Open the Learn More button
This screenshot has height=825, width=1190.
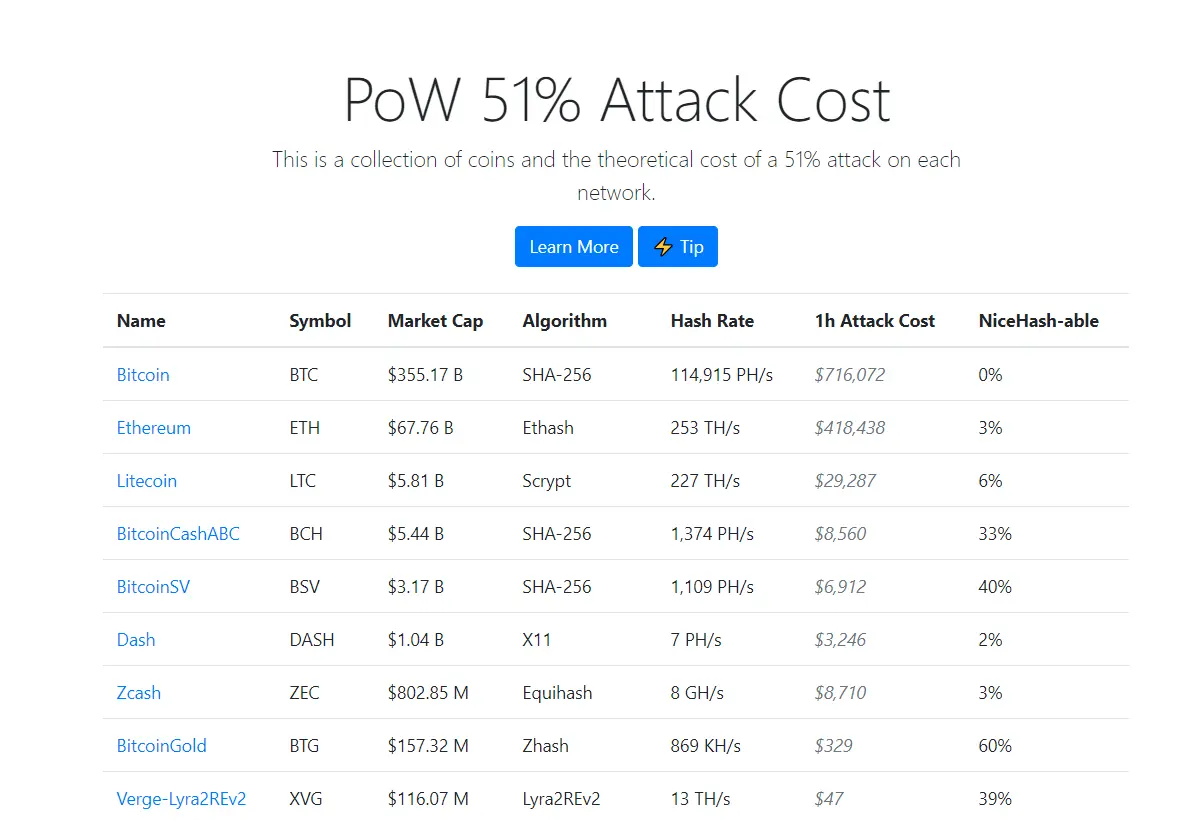[574, 247]
